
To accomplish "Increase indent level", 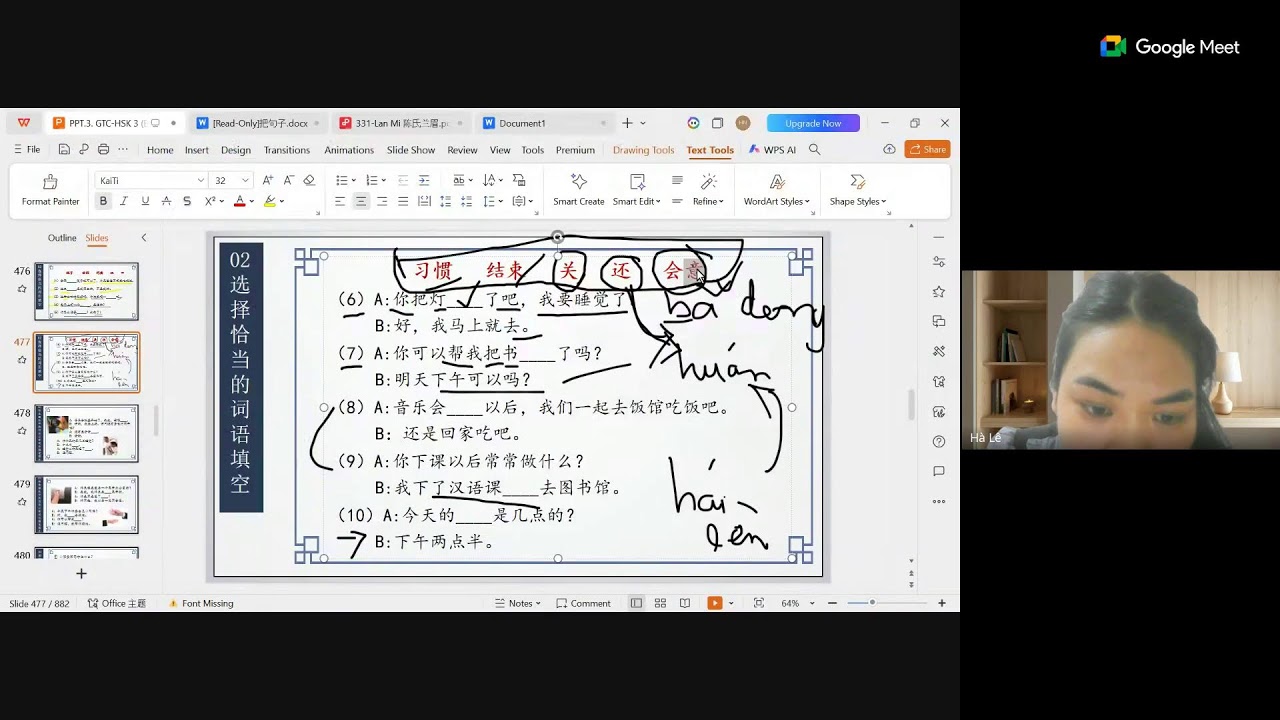I will (424, 180).
